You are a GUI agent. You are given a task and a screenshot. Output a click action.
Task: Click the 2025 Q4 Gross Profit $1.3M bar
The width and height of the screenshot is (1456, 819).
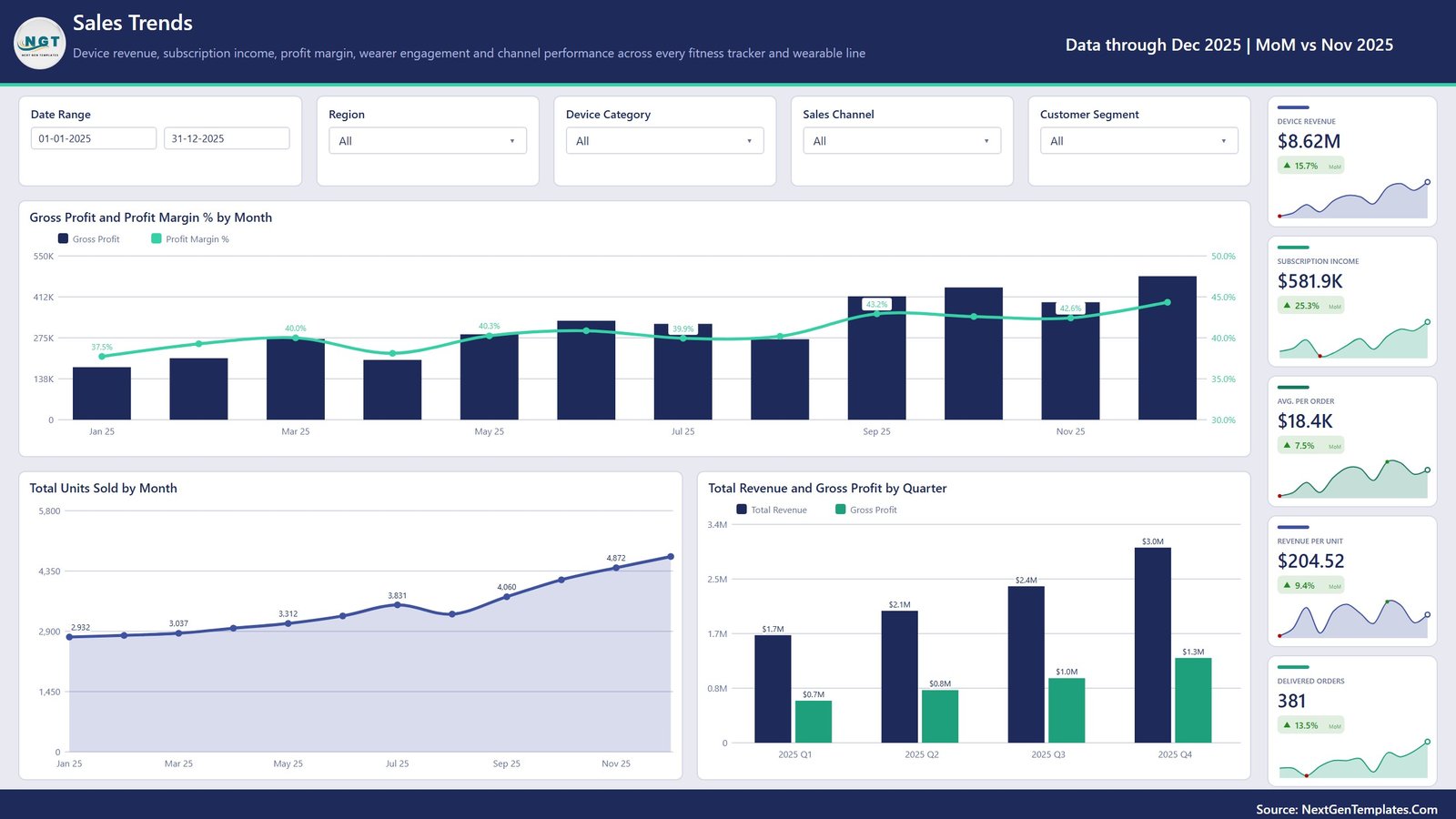tap(1193, 700)
